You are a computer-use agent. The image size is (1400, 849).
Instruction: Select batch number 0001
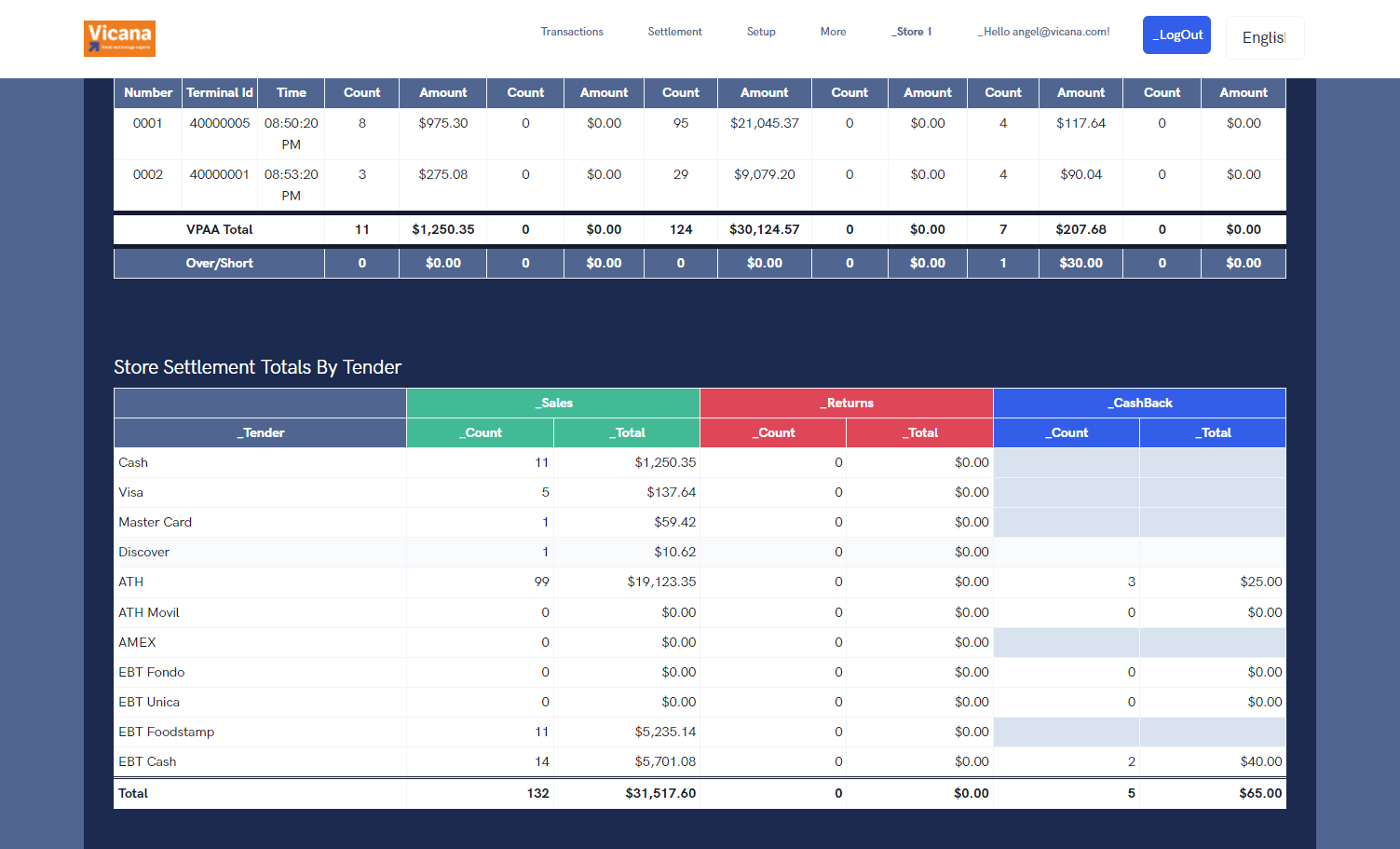(148, 123)
